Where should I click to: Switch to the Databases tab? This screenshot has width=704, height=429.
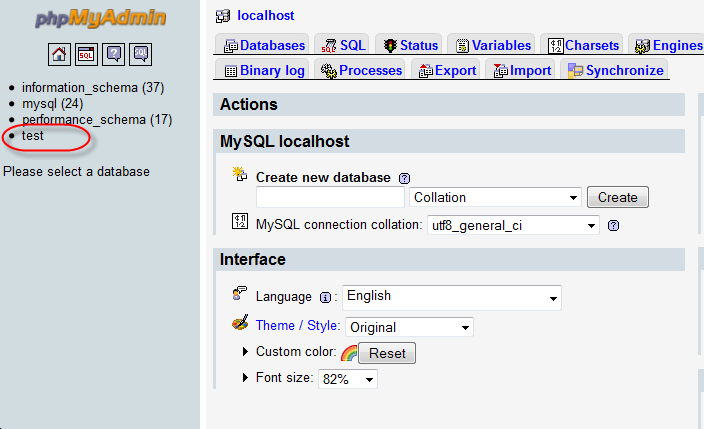pyautogui.click(x=264, y=45)
